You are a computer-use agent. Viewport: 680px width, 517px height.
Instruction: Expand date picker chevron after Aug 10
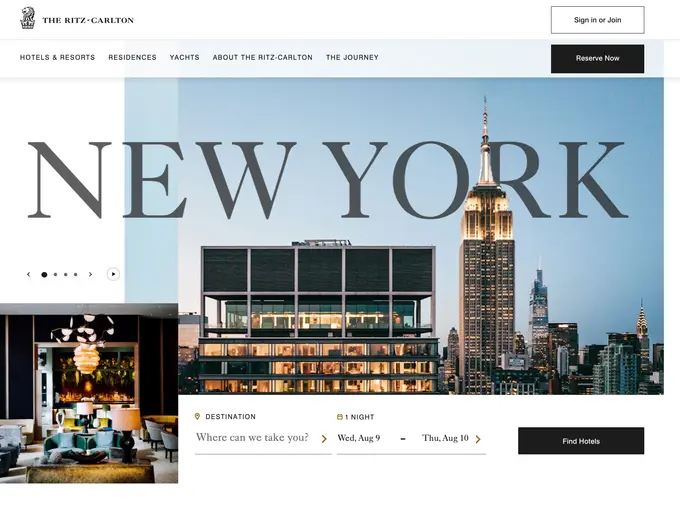(478, 439)
